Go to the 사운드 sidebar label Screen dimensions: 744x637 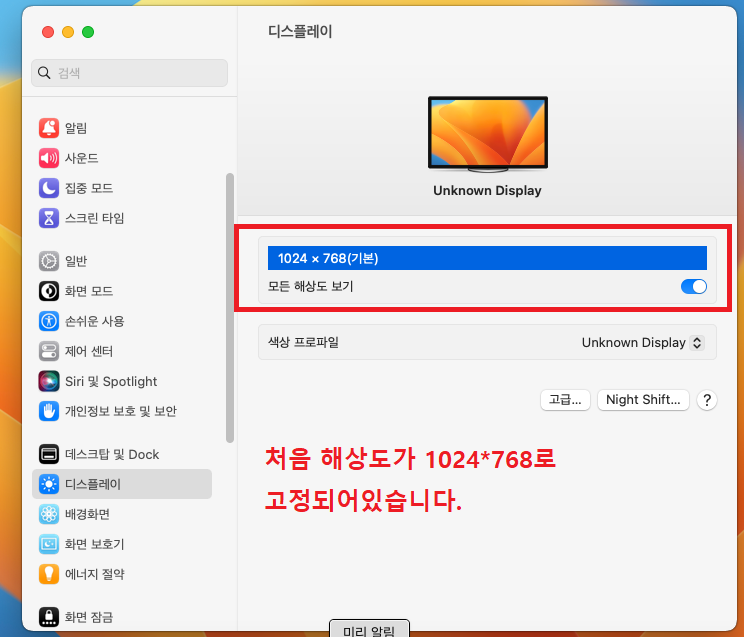tap(82, 158)
